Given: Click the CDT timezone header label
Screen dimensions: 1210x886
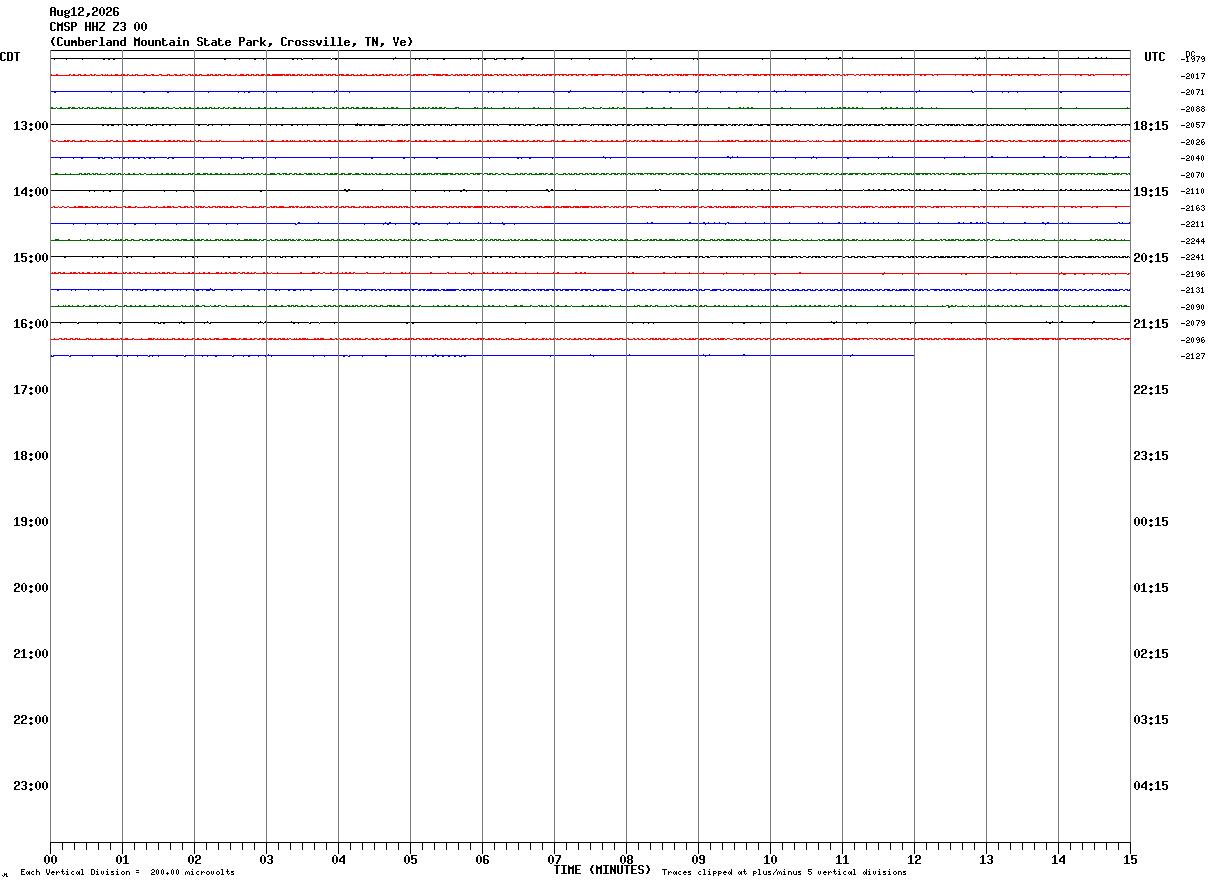Looking at the screenshot, I should 10,57.
